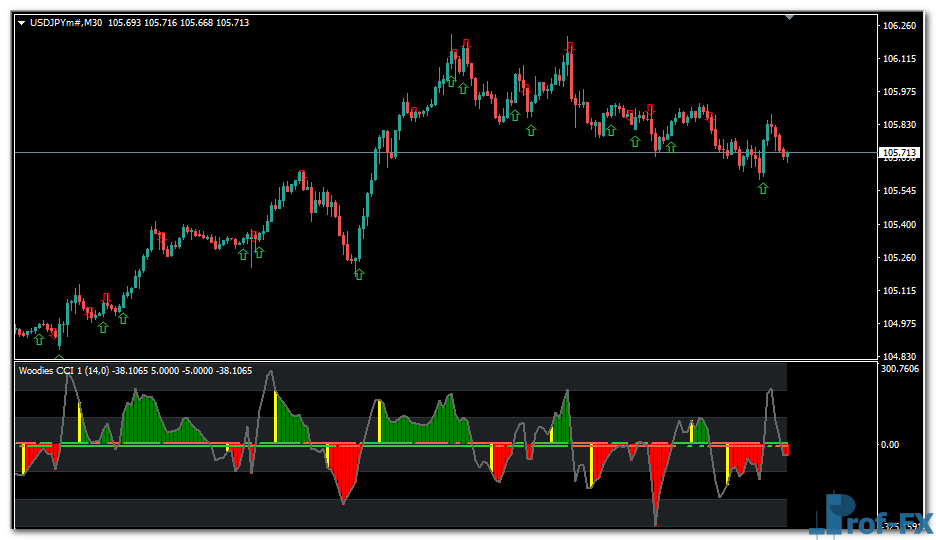
Task: Select the red marker above the highest peak
Action: click(x=467, y=43)
